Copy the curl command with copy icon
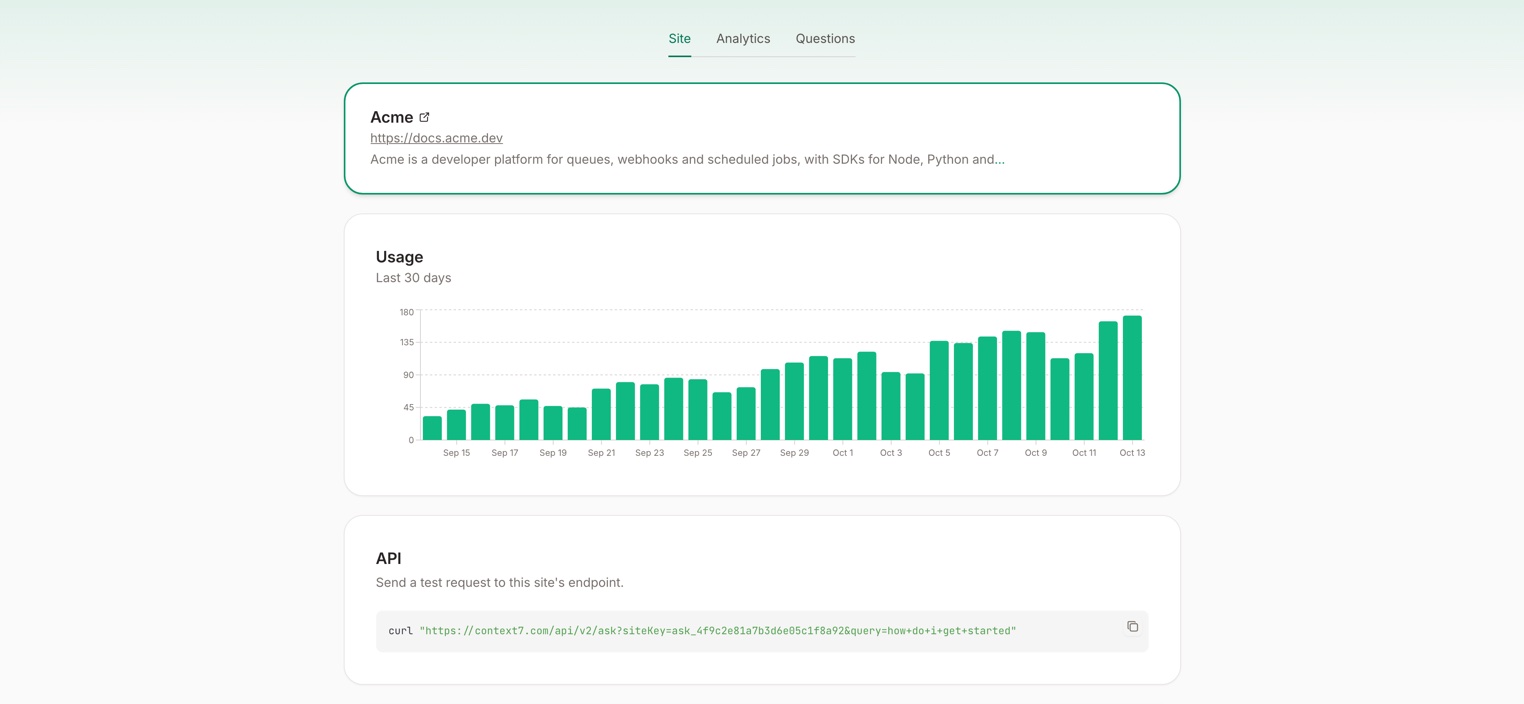Image resolution: width=1524 pixels, height=704 pixels. [x=1132, y=626]
